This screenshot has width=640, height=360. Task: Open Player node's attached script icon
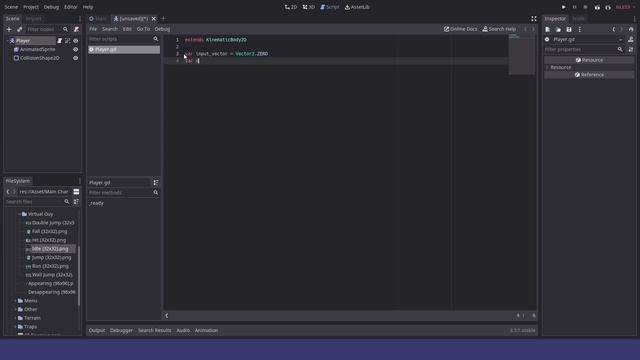tap(60, 41)
